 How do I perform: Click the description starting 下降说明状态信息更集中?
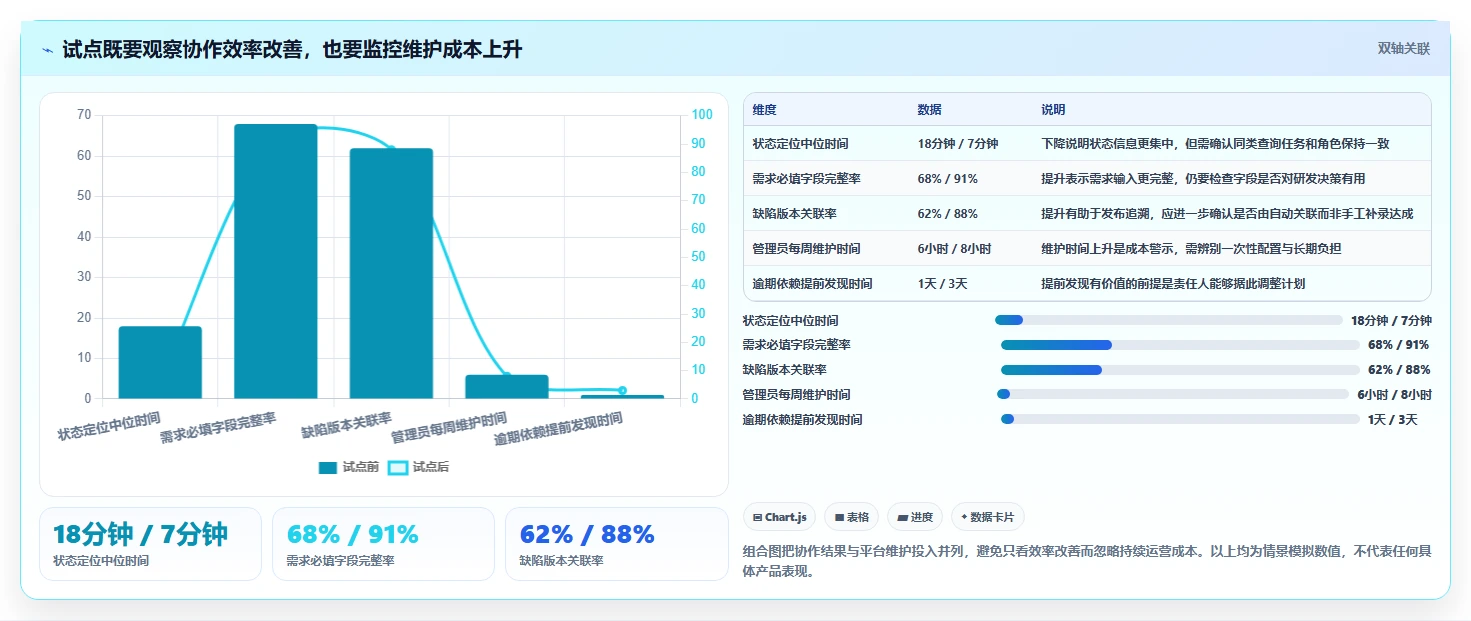point(1215,144)
